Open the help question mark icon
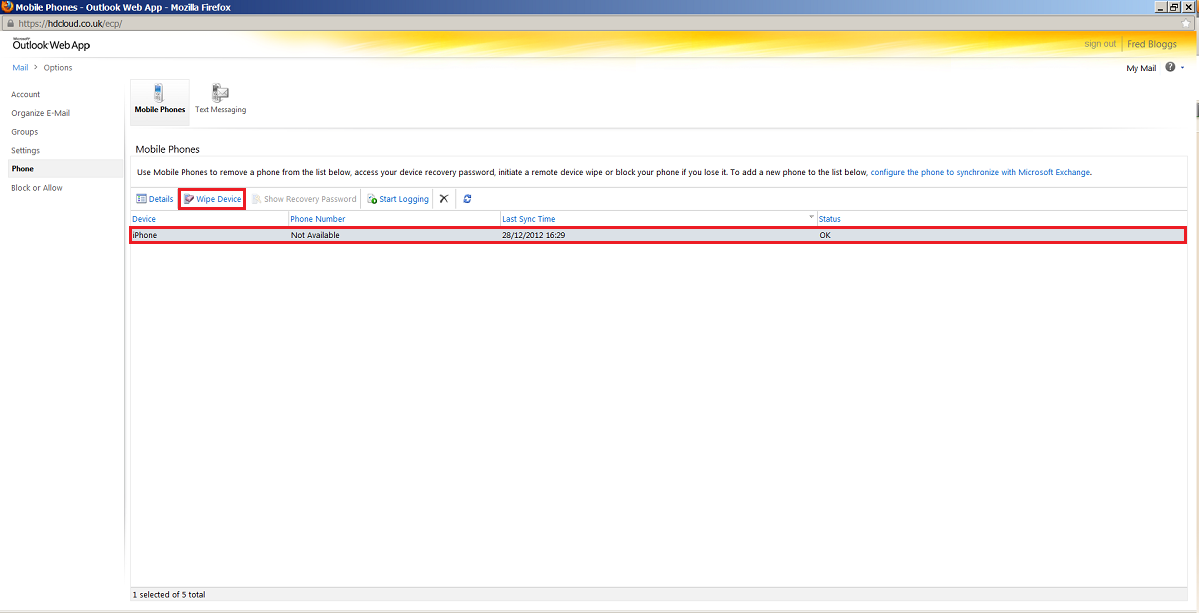This screenshot has height=613, width=1199. pyautogui.click(x=1170, y=67)
